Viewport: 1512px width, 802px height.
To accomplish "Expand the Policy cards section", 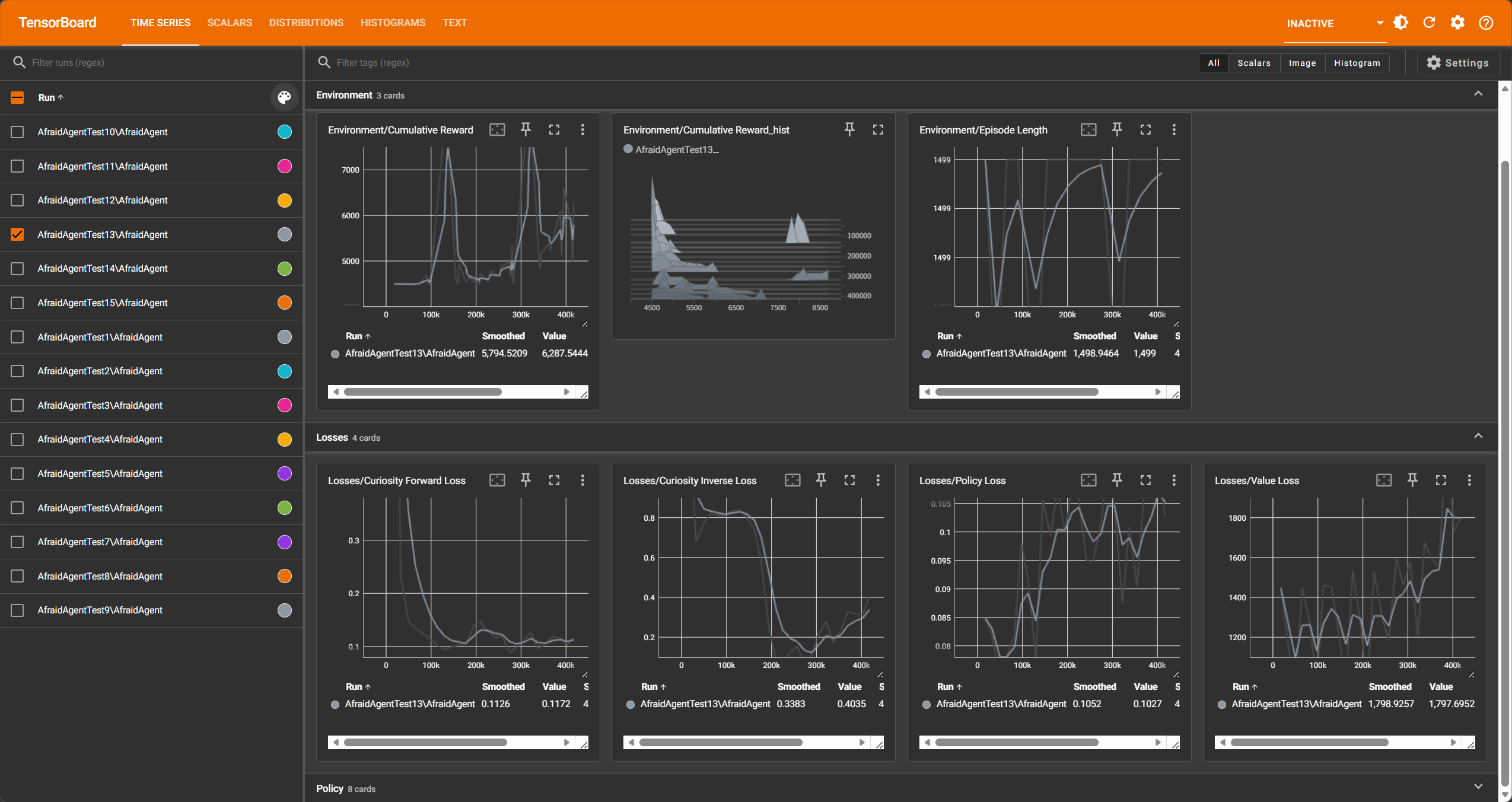I will [x=1478, y=787].
